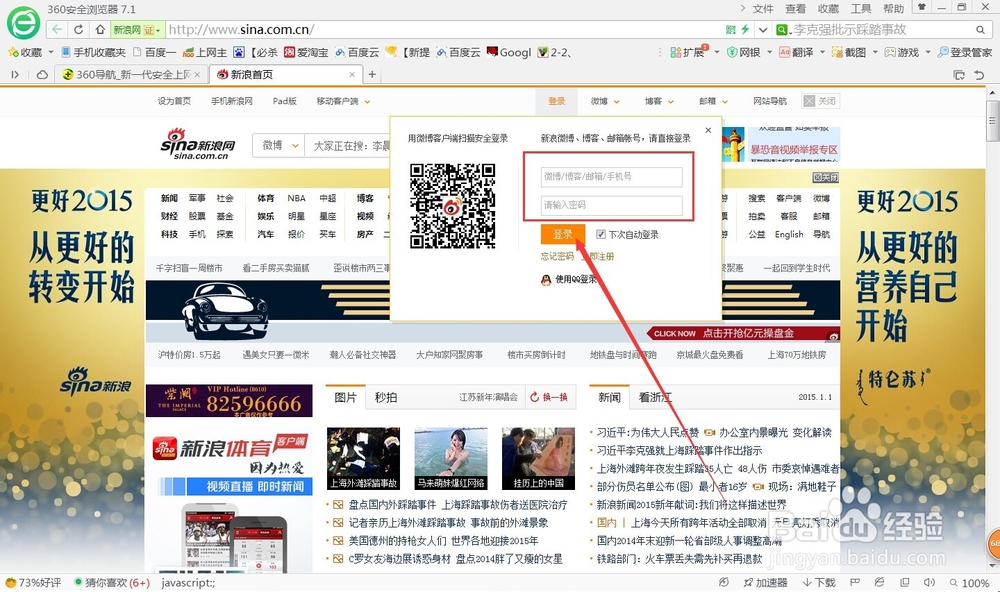Open Googl bookmark in bookmarks bar
1000x592 pixels.
pos(509,52)
